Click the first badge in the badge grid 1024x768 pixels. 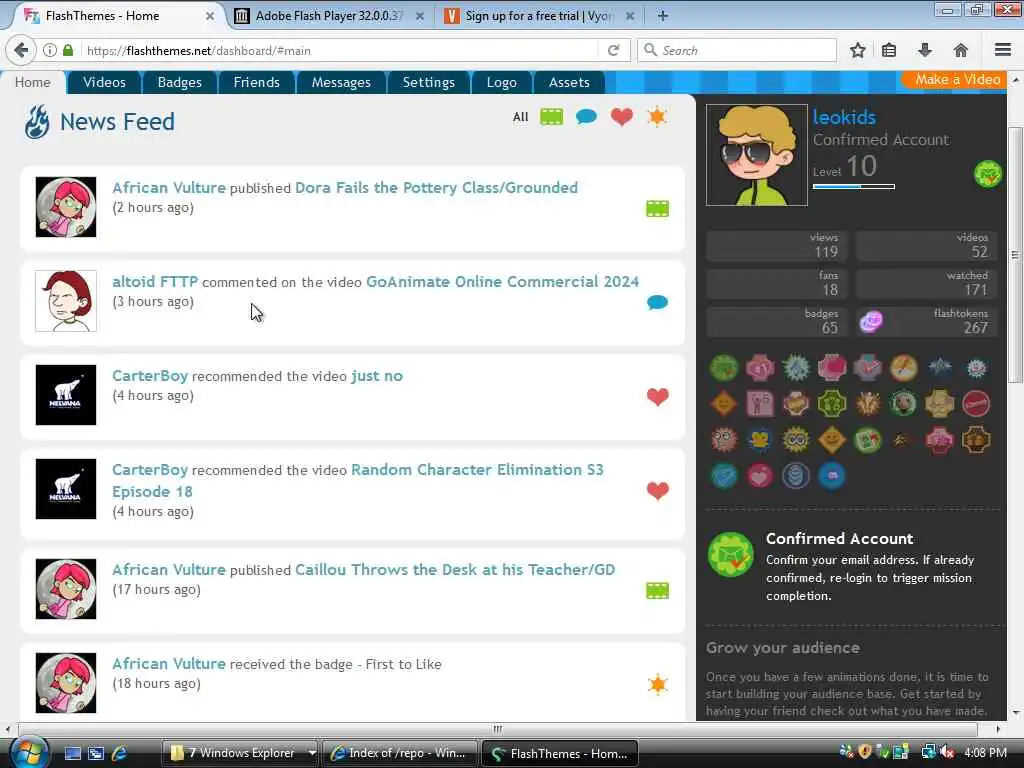tap(724, 368)
